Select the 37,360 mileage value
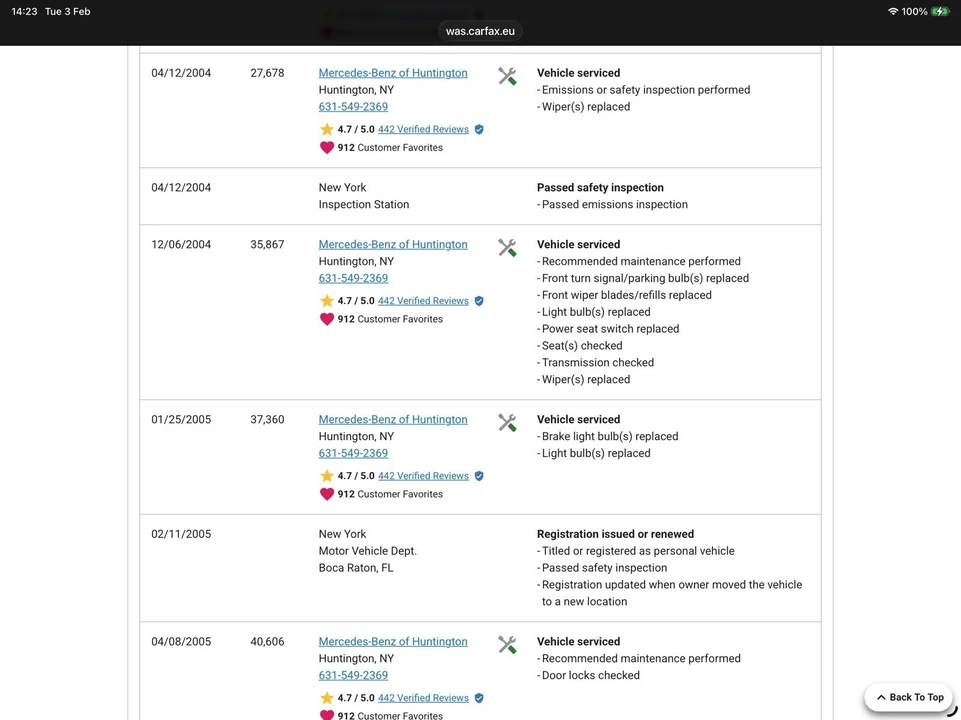This screenshot has height=720, width=961. coord(267,420)
